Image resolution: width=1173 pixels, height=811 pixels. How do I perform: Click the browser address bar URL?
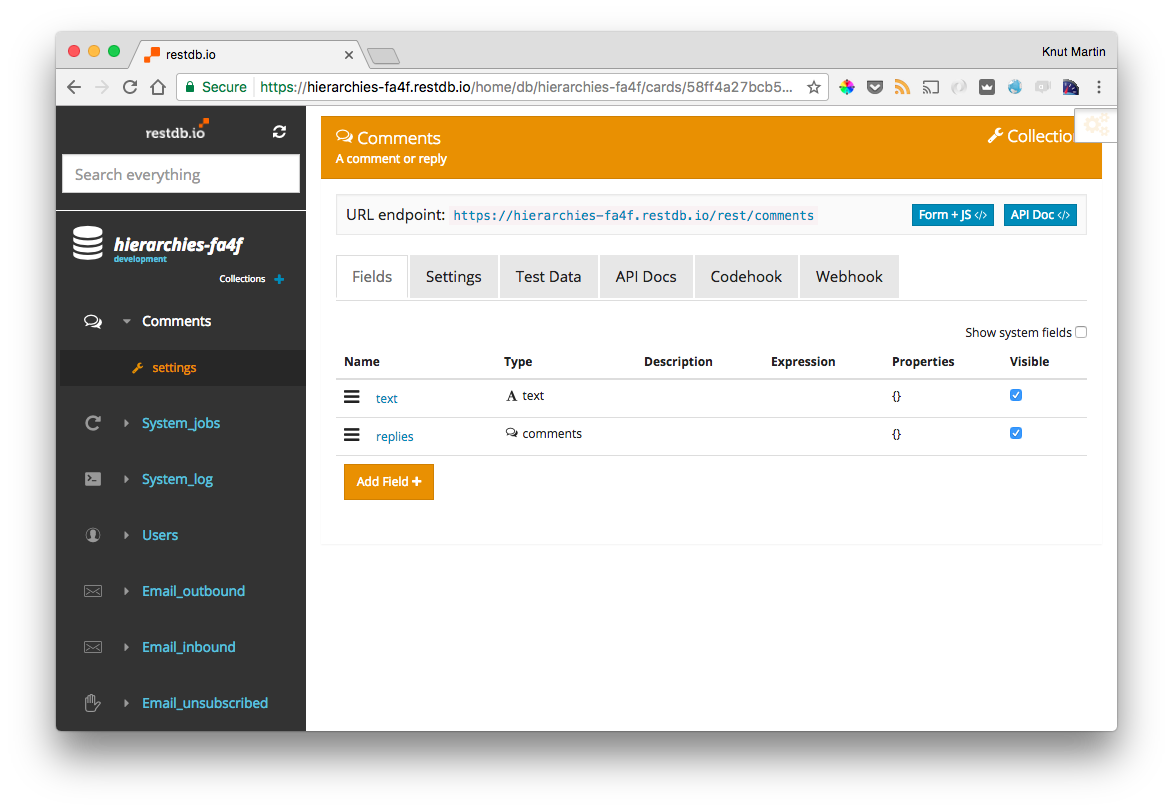[526, 88]
